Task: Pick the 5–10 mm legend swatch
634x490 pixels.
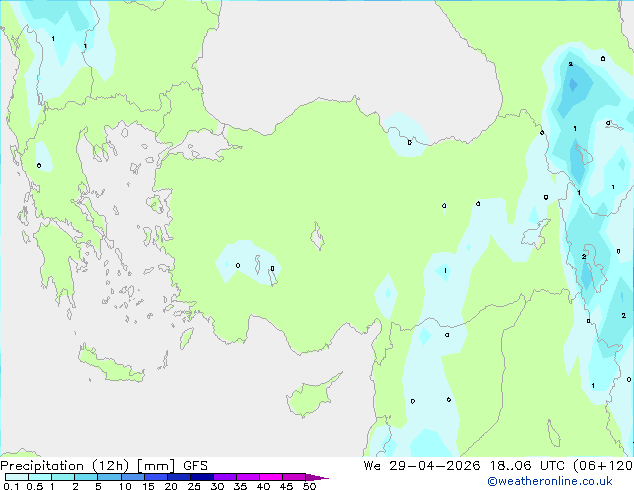Action: tap(109, 477)
